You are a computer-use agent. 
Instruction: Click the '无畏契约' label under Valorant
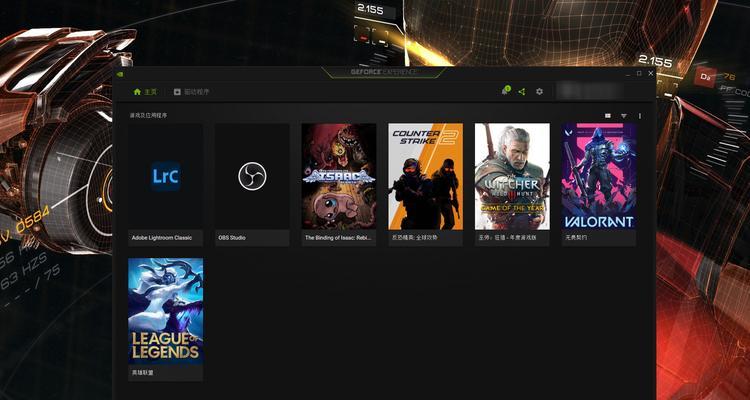coord(575,238)
